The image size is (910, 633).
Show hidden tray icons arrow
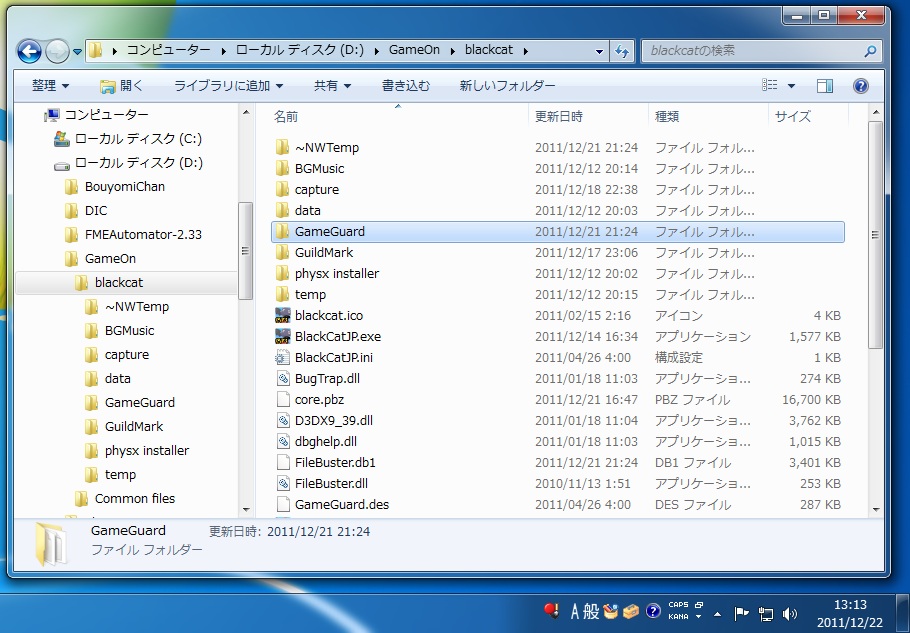tap(717, 612)
